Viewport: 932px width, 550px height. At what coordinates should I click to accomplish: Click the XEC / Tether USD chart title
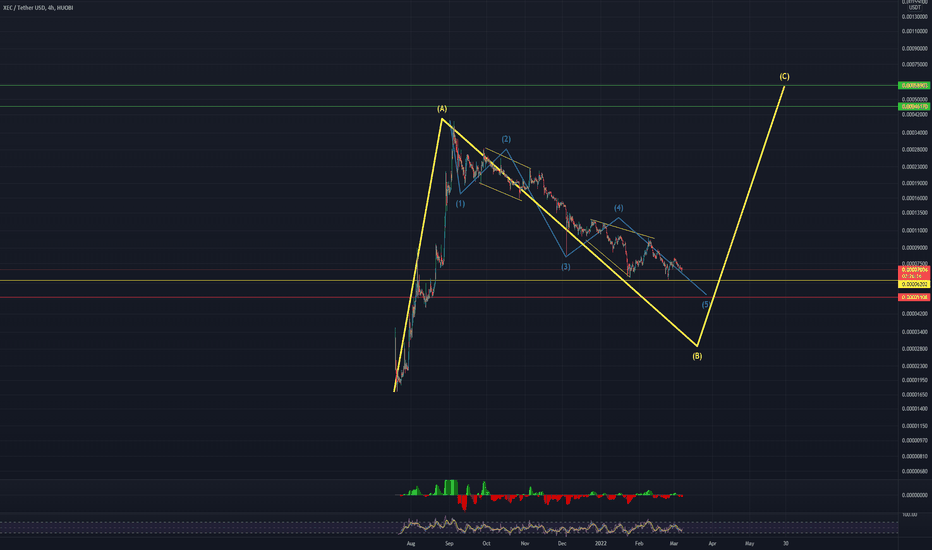click(x=38, y=8)
